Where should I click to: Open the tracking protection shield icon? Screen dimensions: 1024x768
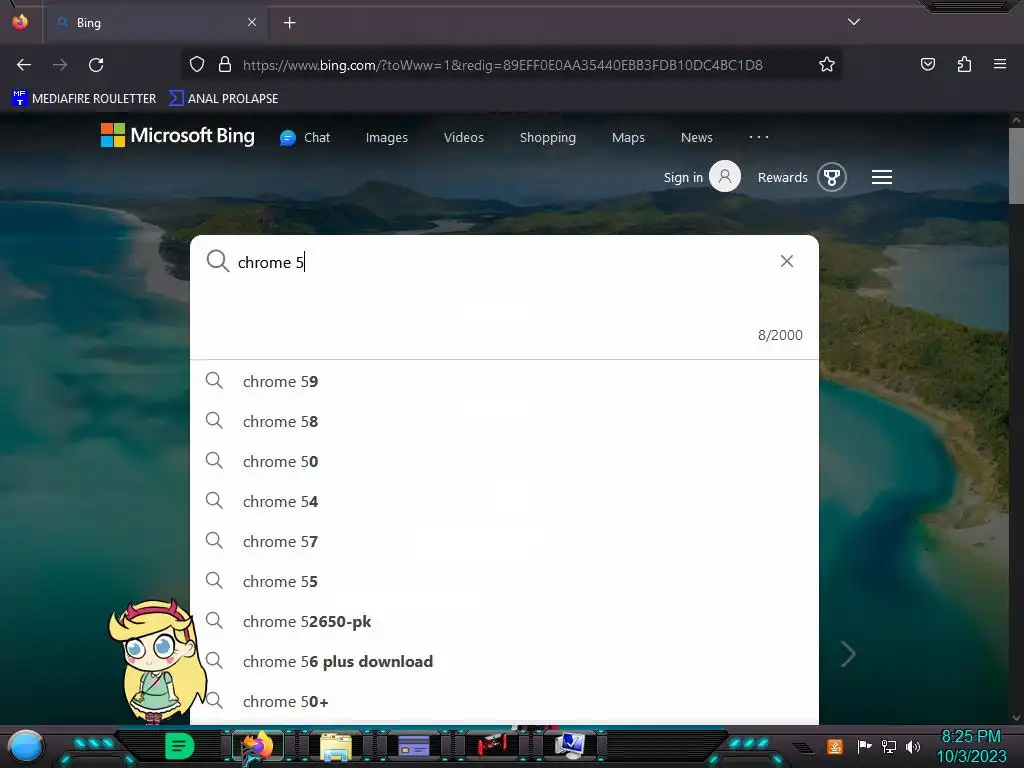click(197, 64)
